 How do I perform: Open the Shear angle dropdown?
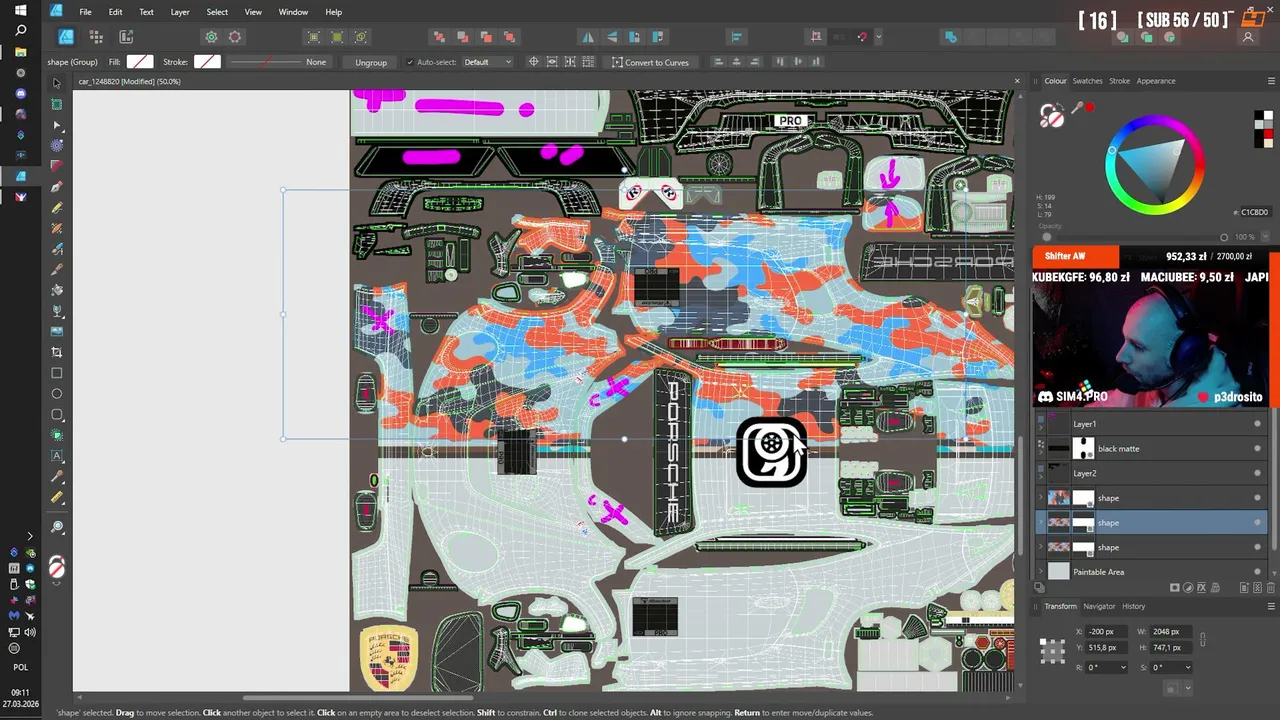[x=1187, y=667]
